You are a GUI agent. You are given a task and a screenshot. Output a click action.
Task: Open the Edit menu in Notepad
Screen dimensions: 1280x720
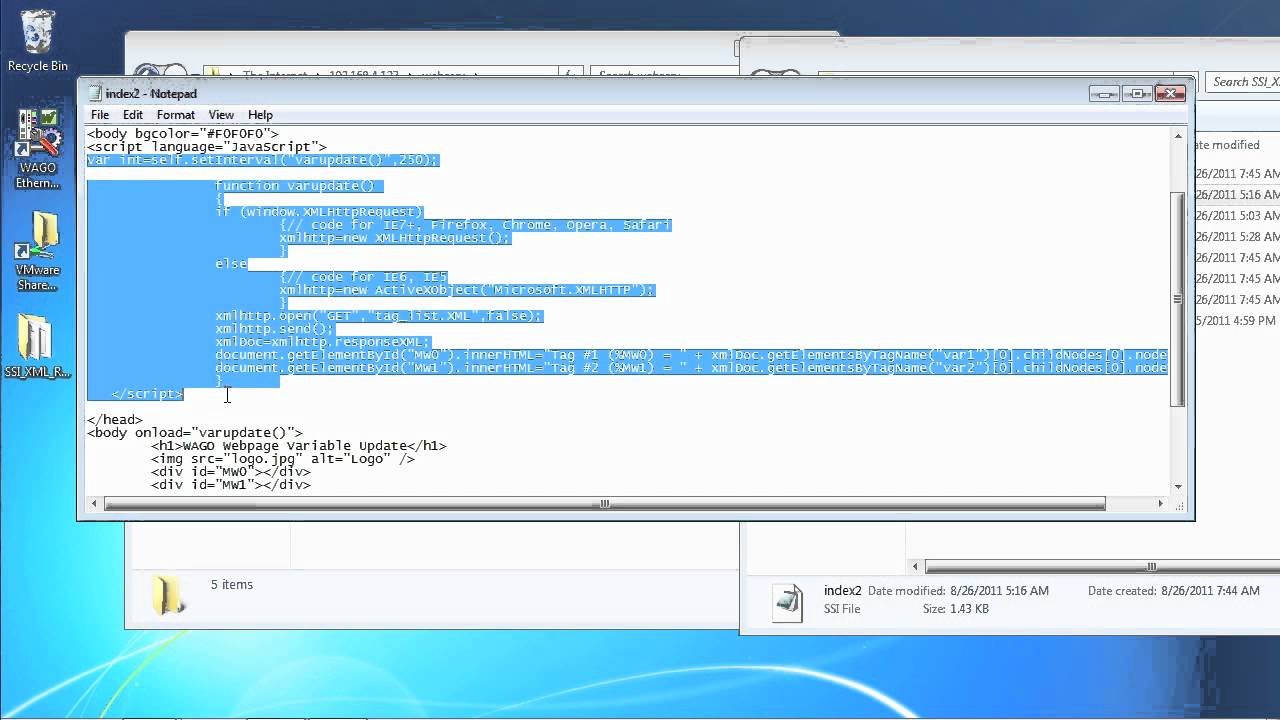point(133,115)
